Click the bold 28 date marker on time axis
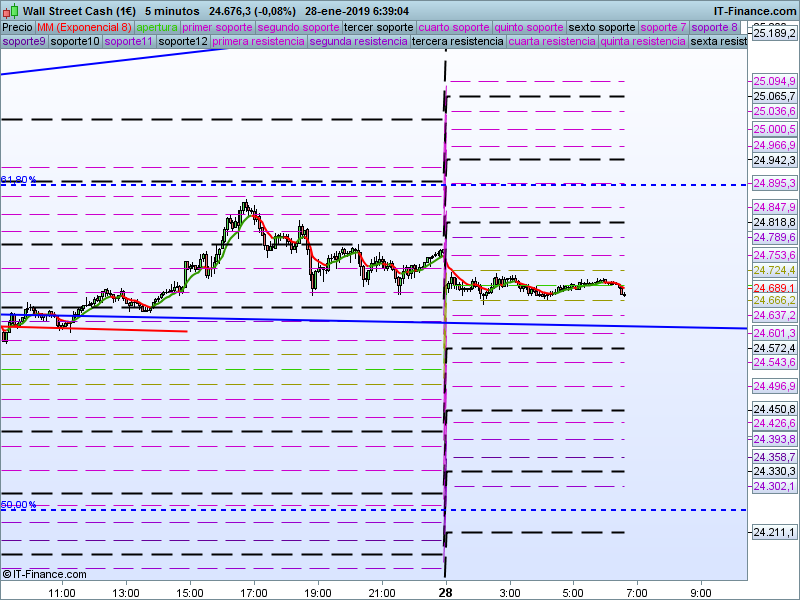Image resolution: width=800 pixels, height=600 pixels. tap(445, 593)
